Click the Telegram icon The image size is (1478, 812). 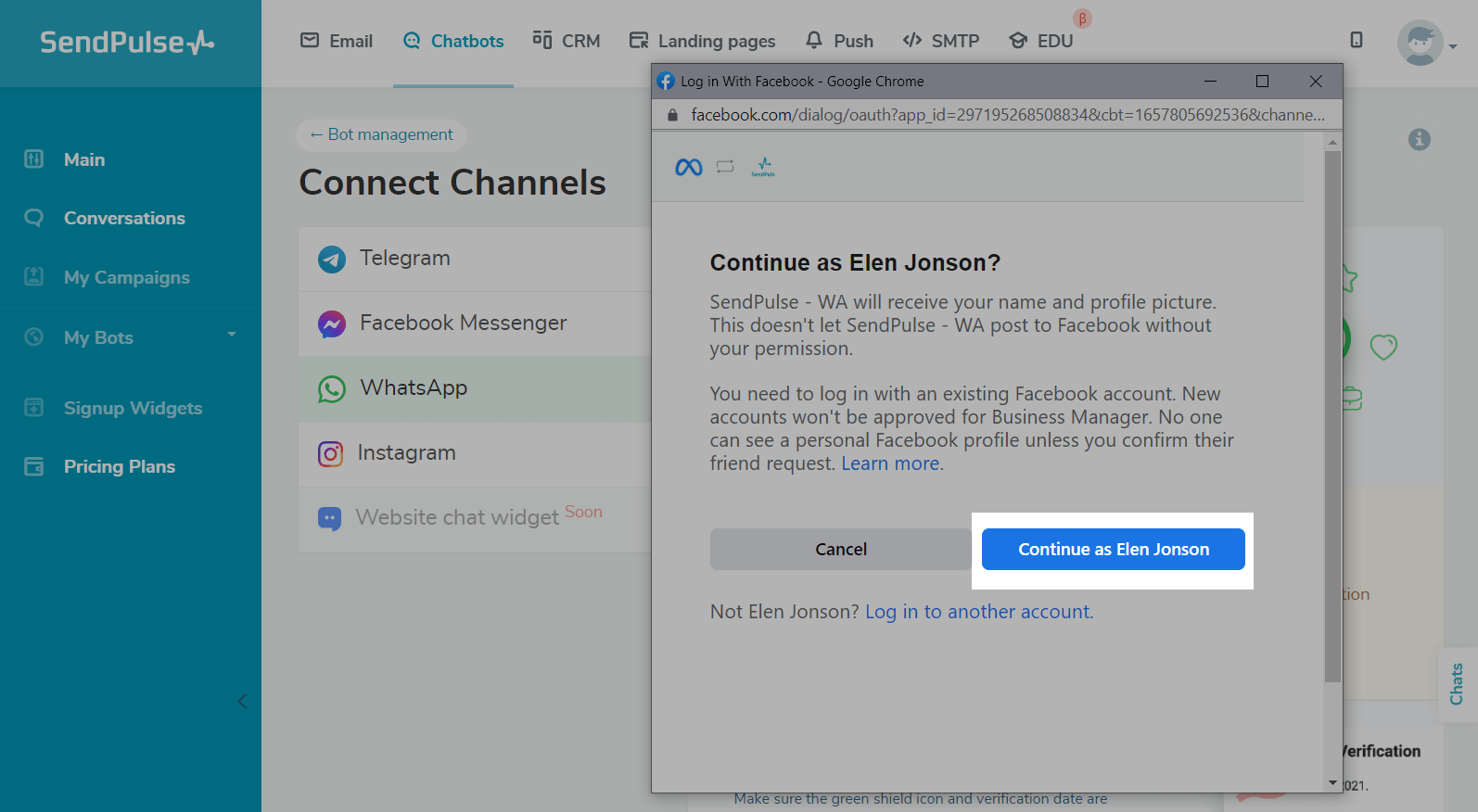(x=332, y=259)
